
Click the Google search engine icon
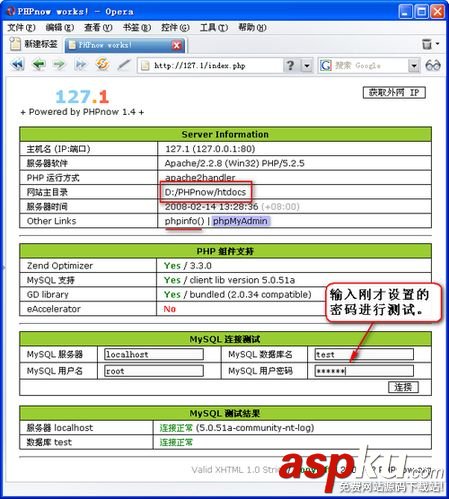pyautogui.click(x=326, y=65)
